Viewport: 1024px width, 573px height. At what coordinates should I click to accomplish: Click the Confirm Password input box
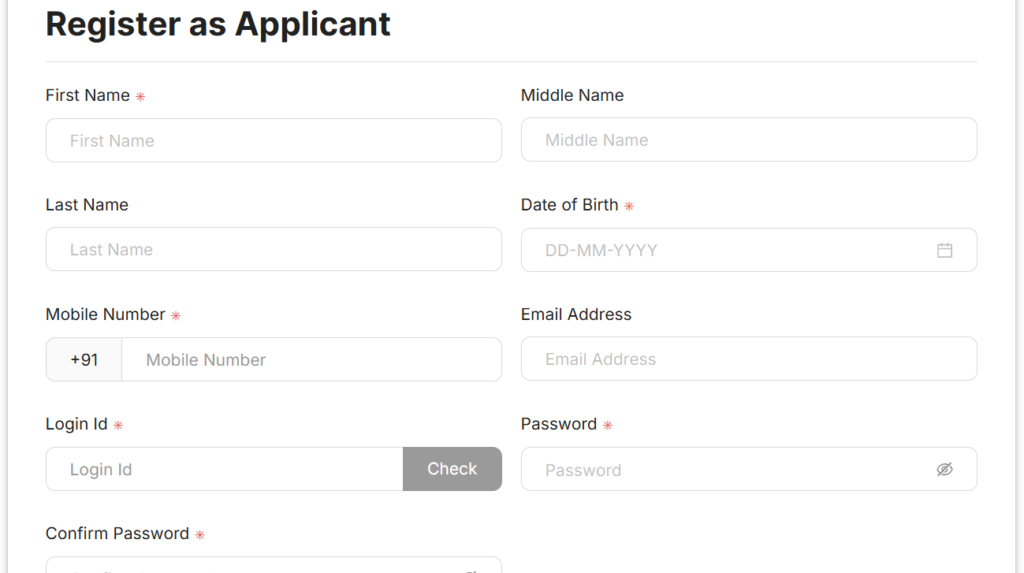click(x=274, y=565)
